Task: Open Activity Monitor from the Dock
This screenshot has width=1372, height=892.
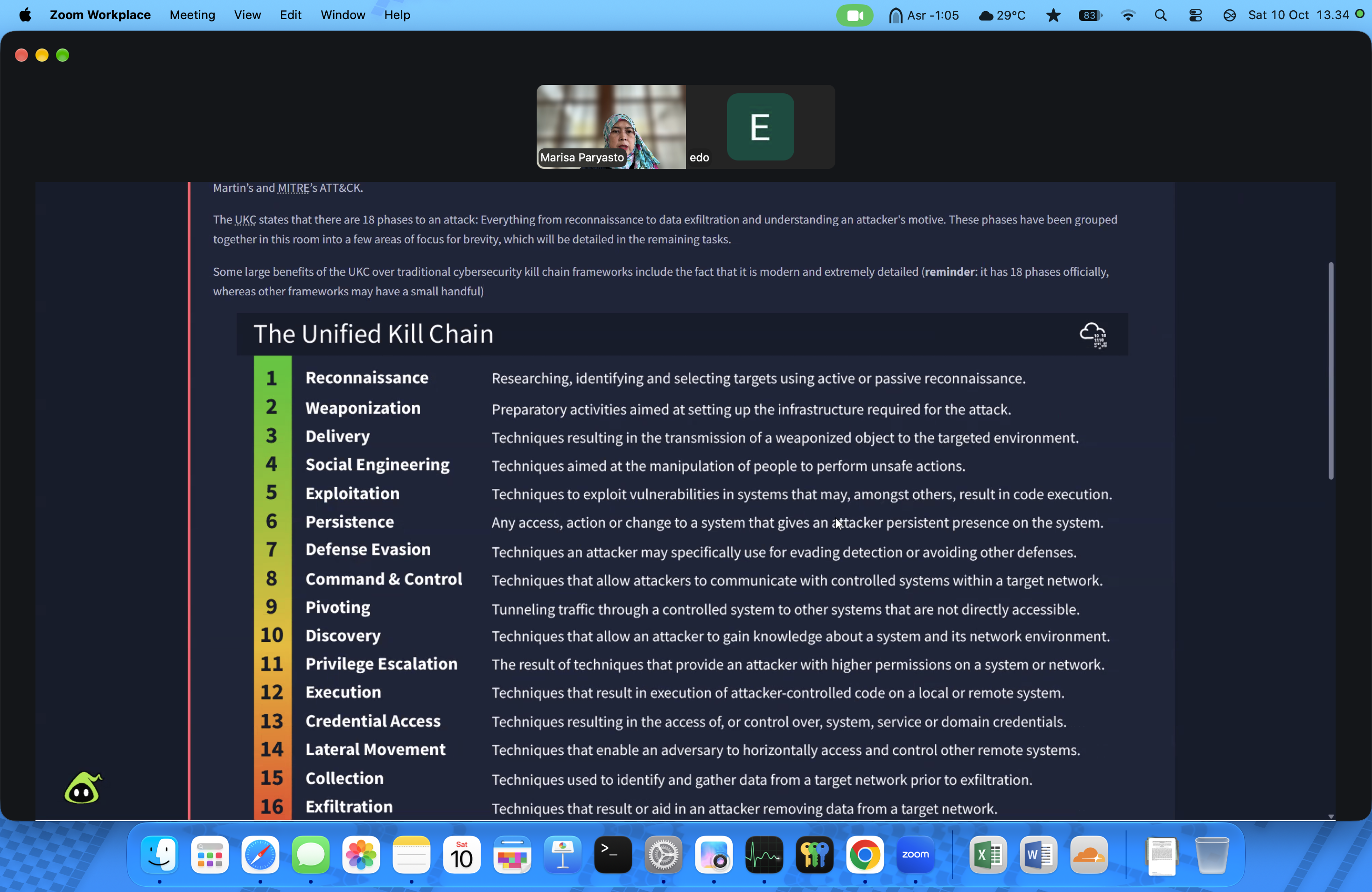Action: pos(764,855)
